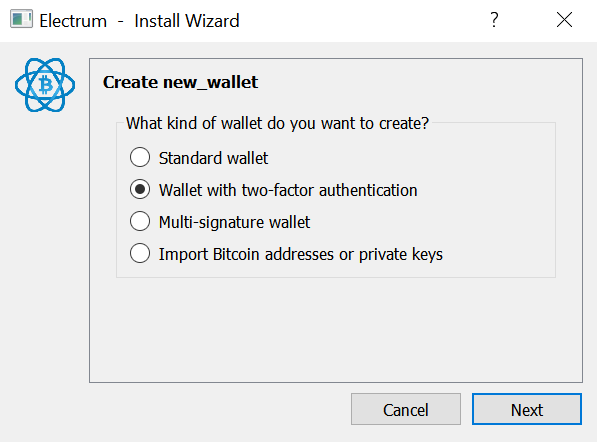The height and width of the screenshot is (443, 597).
Task: Click the empty panel area below wallet options
Action: pyautogui.click(x=336, y=329)
